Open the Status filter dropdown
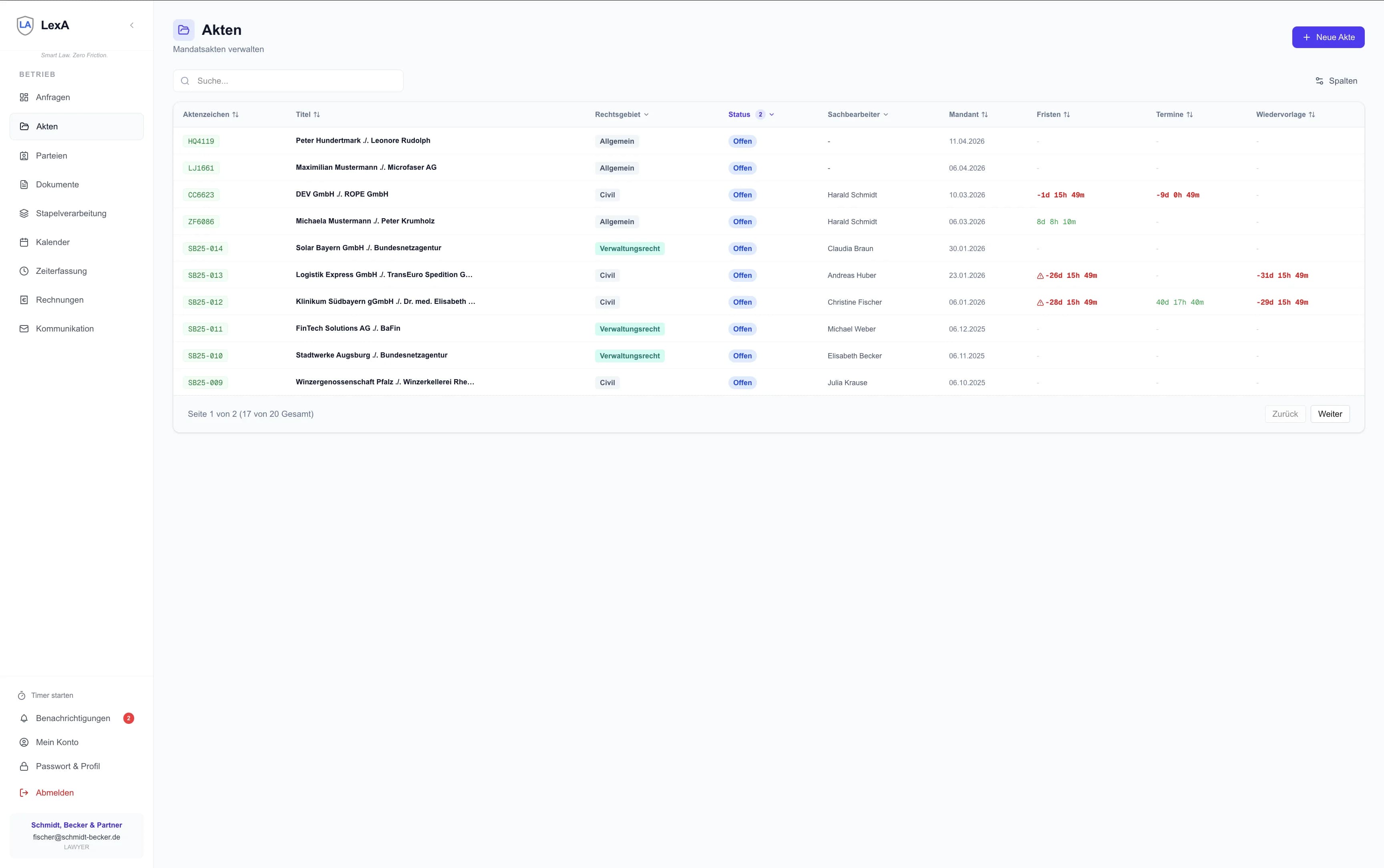This screenshot has width=1384, height=868. pyautogui.click(x=751, y=115)
